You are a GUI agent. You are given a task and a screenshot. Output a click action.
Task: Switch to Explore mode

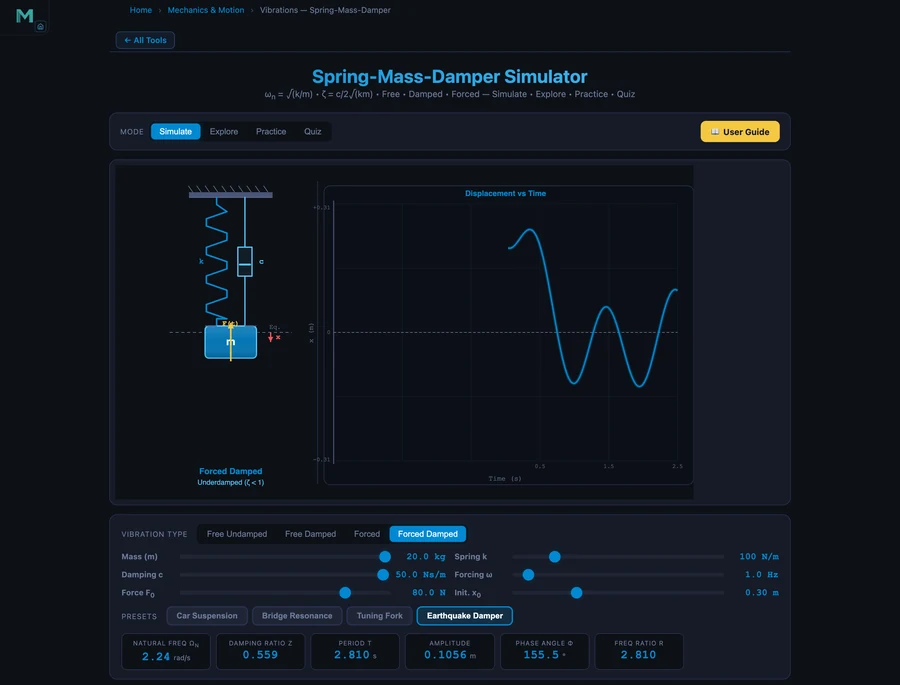tap(224, 131)
